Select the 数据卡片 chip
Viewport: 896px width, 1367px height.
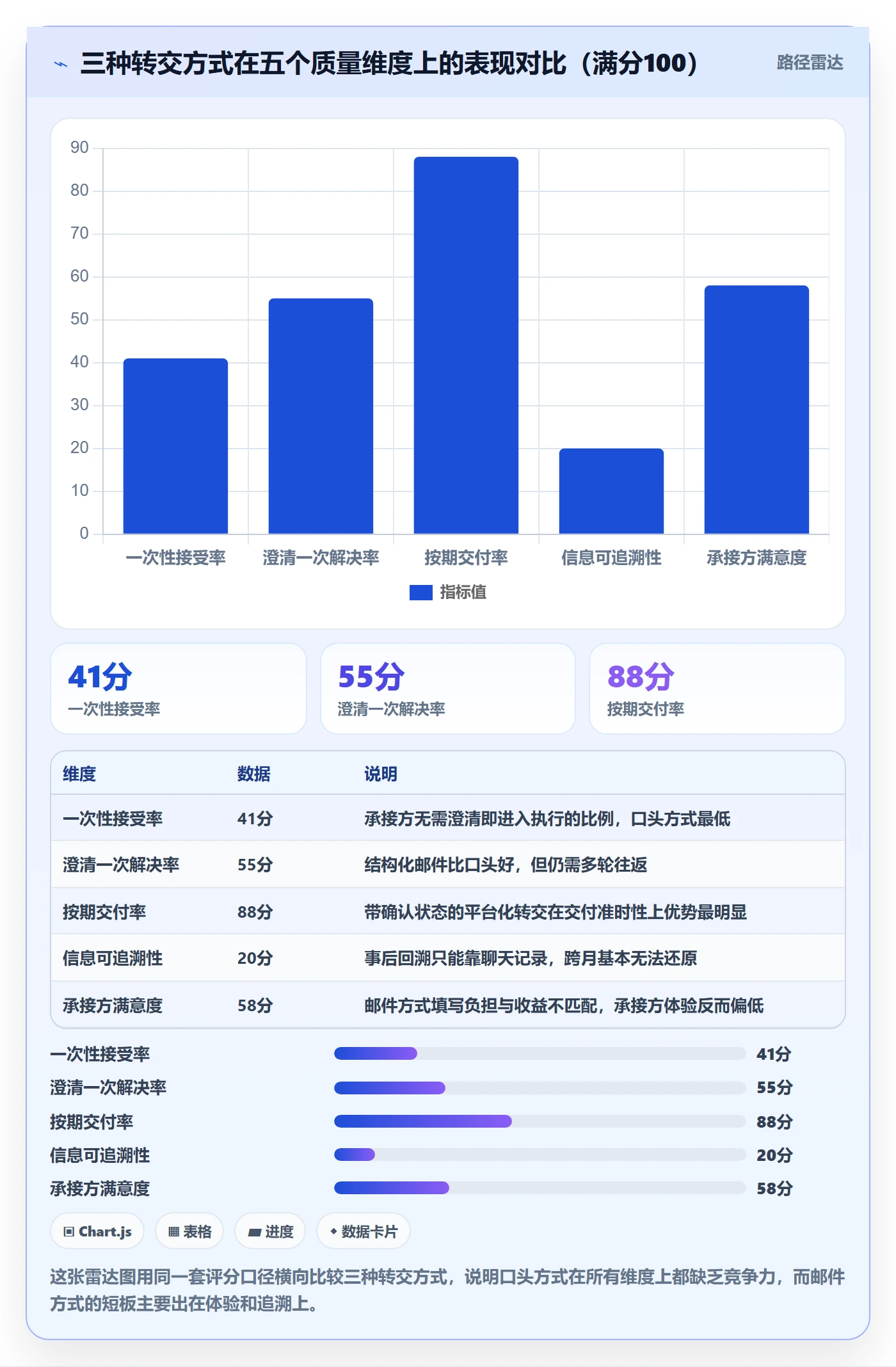(x=364, y=1231)
